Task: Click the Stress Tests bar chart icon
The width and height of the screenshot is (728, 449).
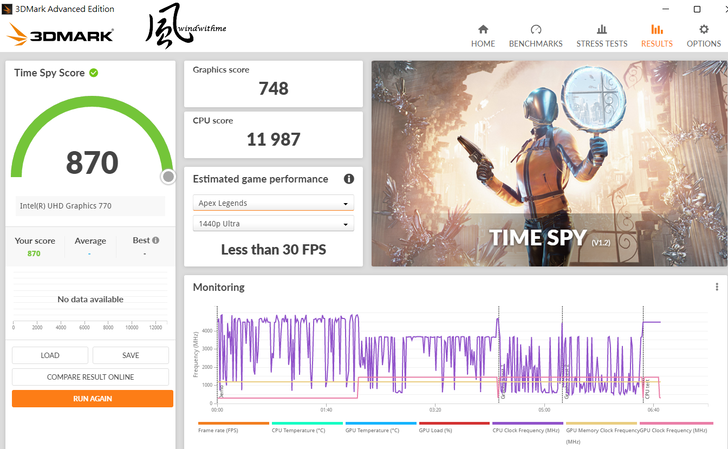Action: point(602,29)
